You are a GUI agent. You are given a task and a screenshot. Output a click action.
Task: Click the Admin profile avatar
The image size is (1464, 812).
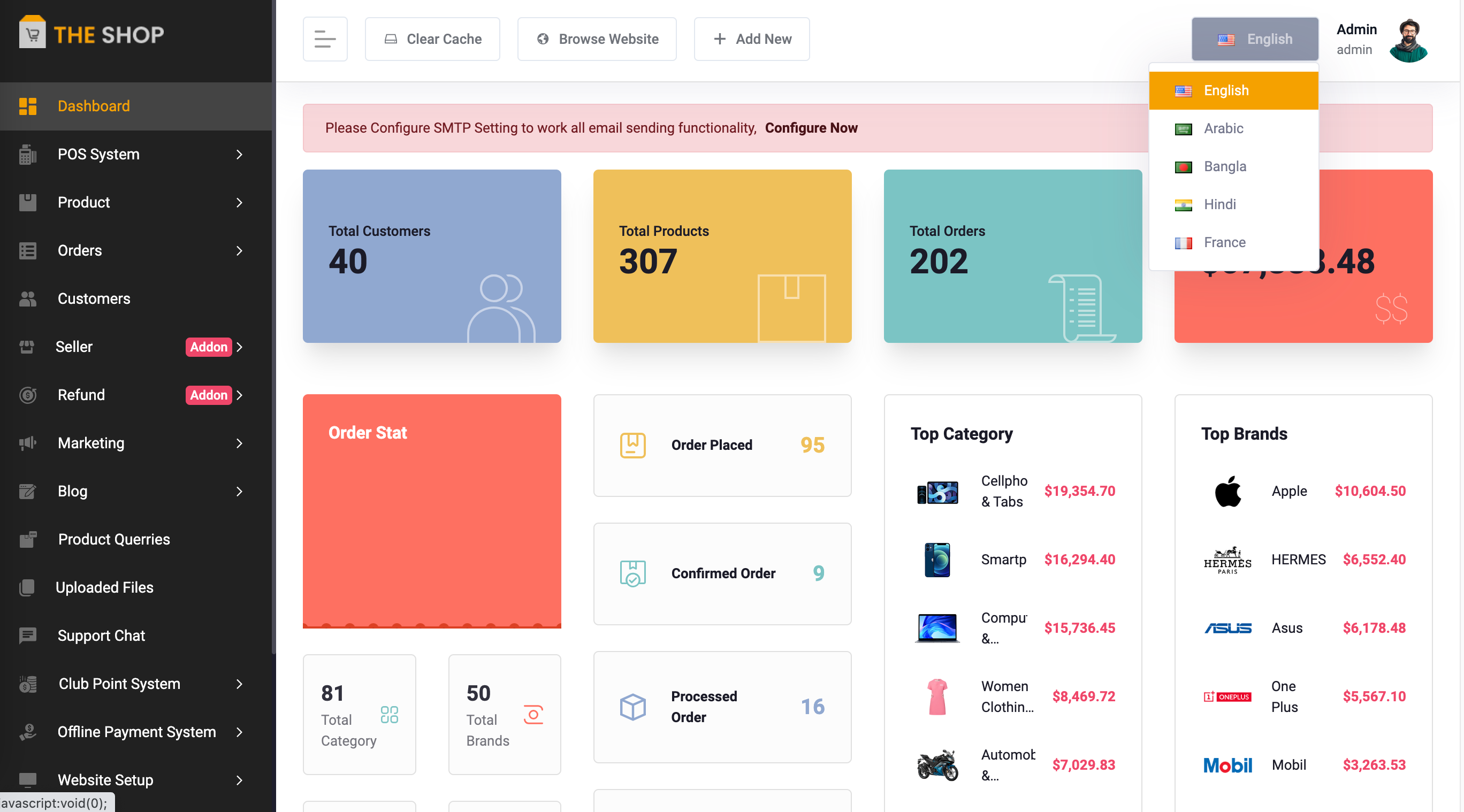[1408, 40]
